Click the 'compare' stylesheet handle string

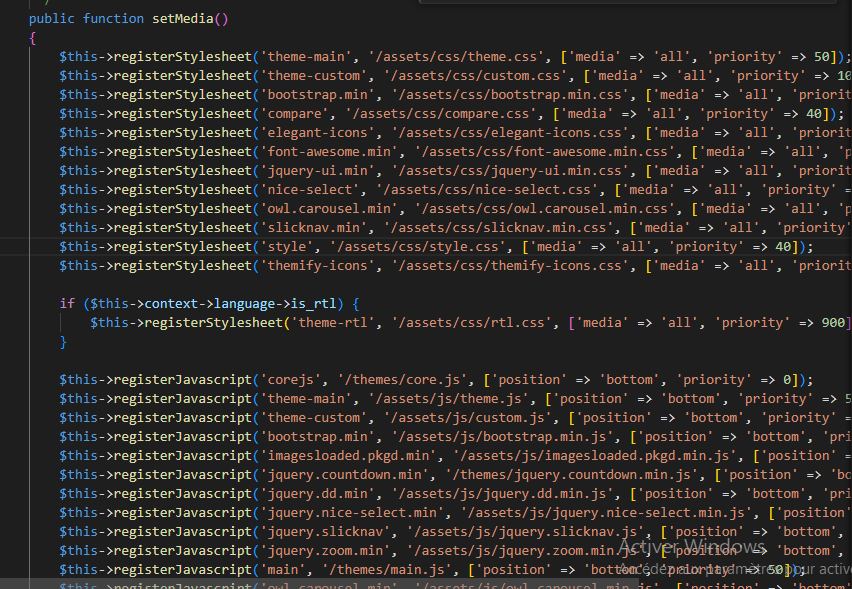[x=295, y=114]
